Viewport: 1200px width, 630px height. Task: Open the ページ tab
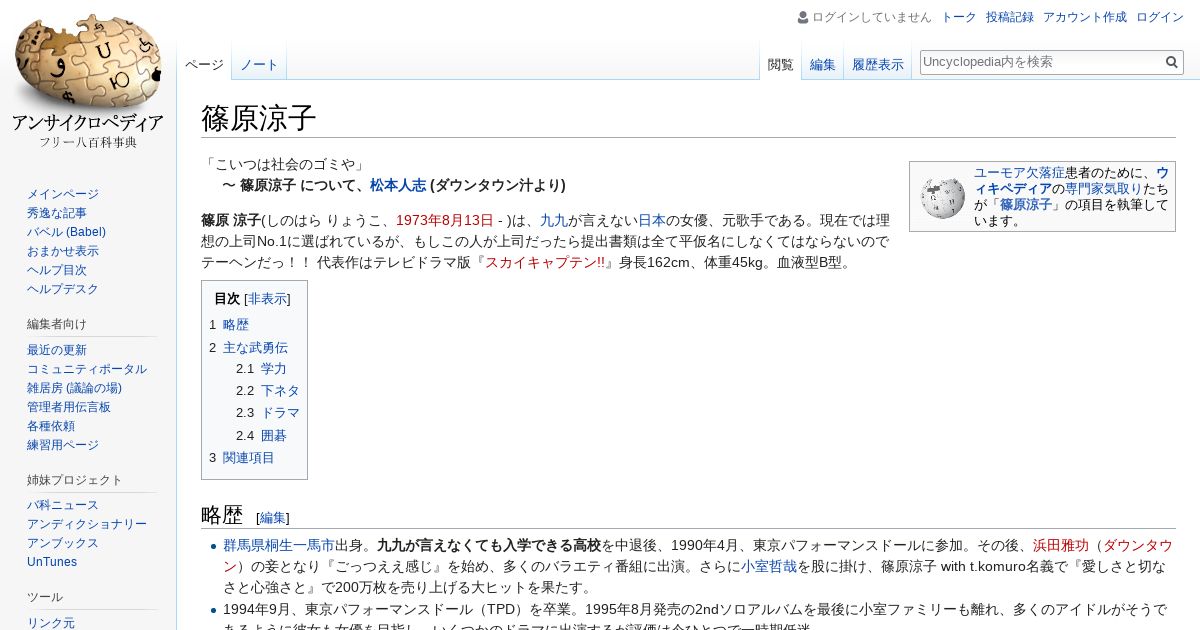point(204,65)
